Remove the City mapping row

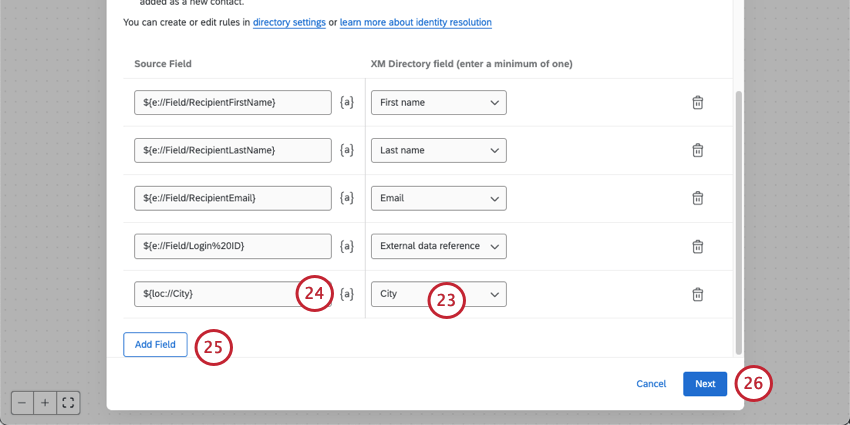[x=698, y=294]
